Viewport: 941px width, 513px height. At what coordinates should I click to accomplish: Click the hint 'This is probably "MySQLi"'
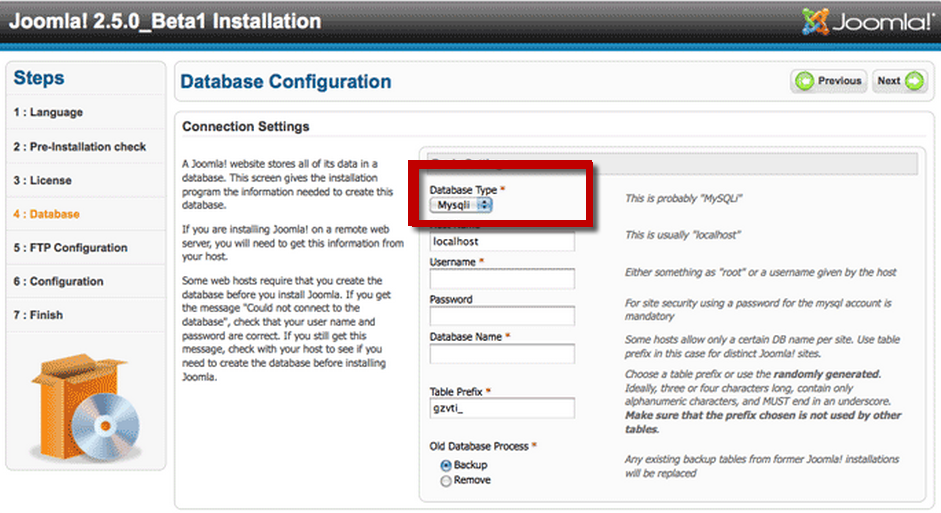[x=684, y=199]
